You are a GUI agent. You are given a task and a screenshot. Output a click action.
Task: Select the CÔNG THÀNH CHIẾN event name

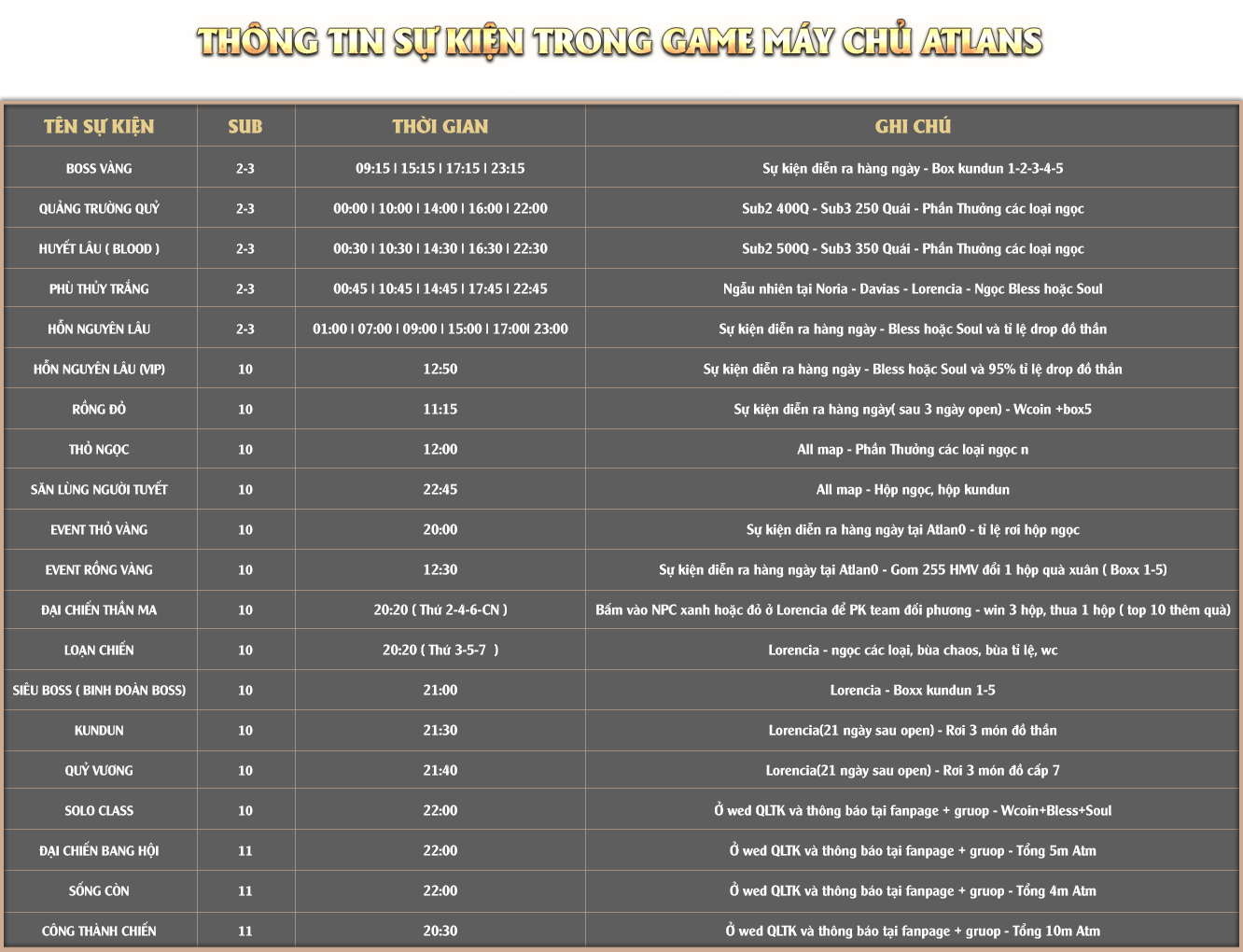coord(99,931)
